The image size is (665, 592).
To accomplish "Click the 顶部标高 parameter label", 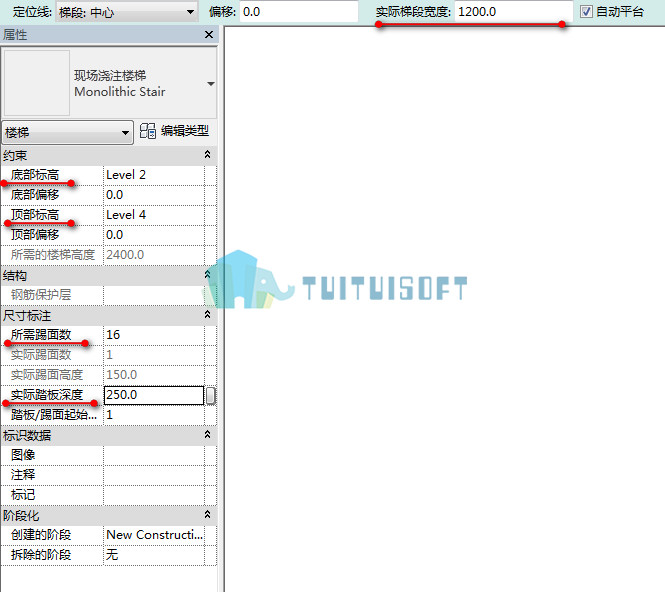I will pos(35,215).
